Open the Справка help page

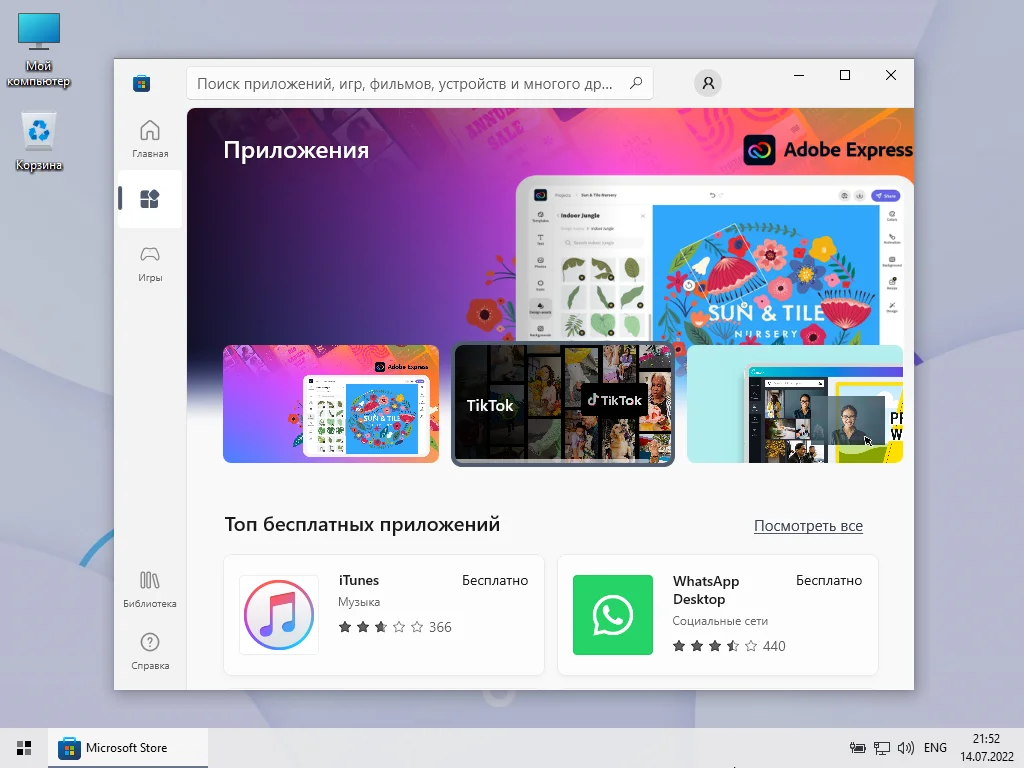150,651
